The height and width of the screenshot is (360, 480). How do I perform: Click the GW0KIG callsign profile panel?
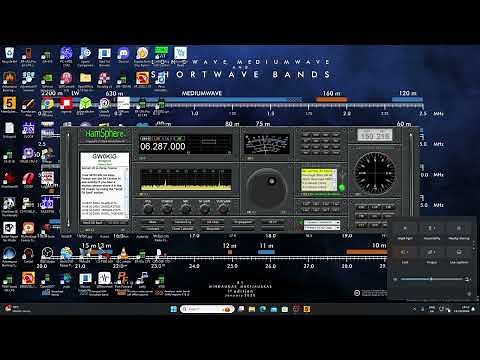click(x=105, y=186)
